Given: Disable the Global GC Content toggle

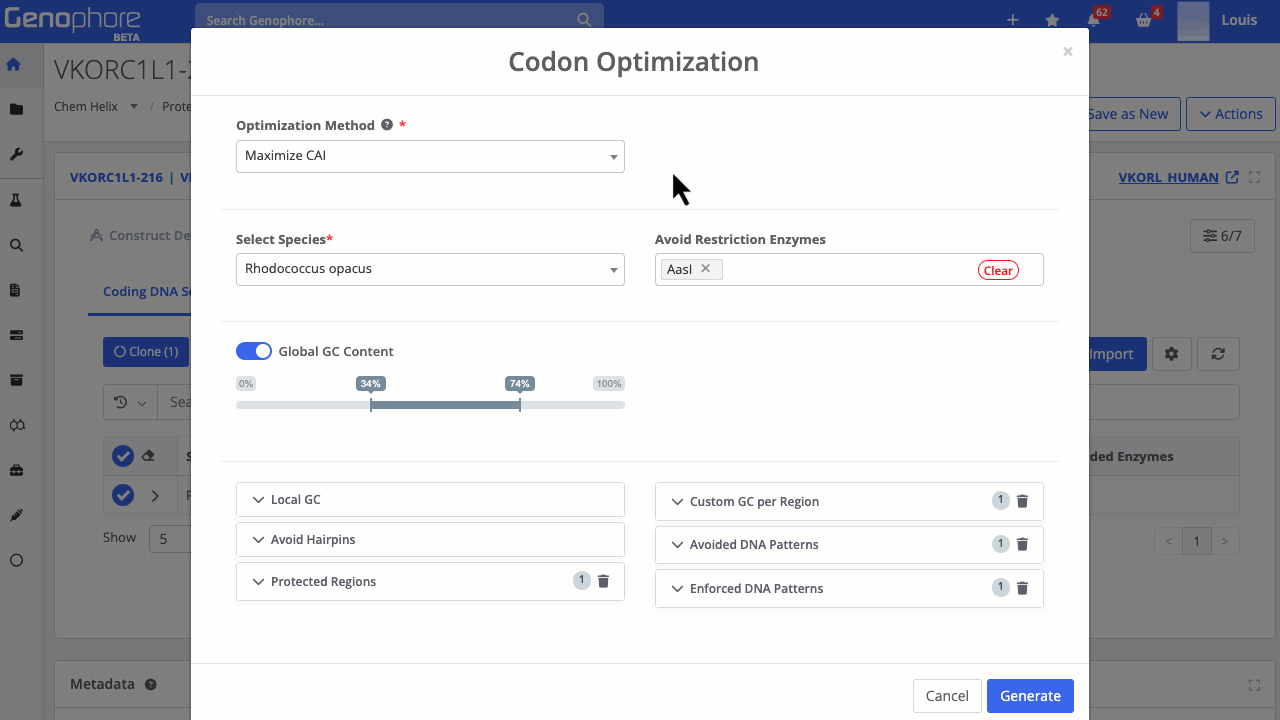Looking at the screenshot, I should click(x=253, y=351).
